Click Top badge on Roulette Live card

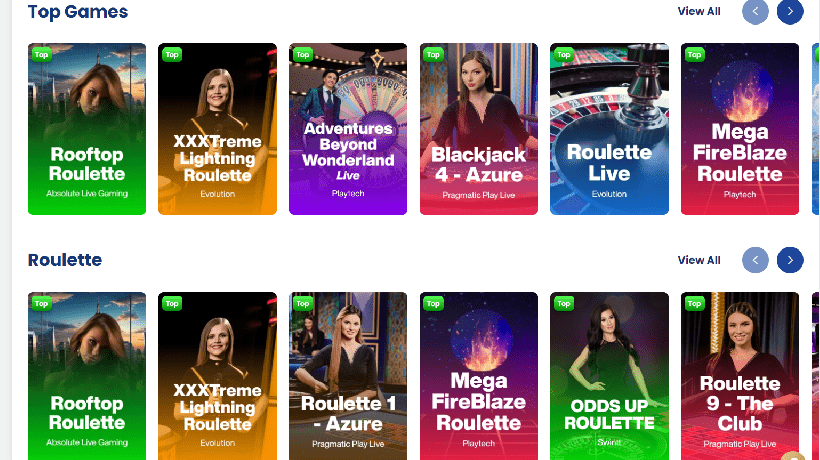point(564,54)
